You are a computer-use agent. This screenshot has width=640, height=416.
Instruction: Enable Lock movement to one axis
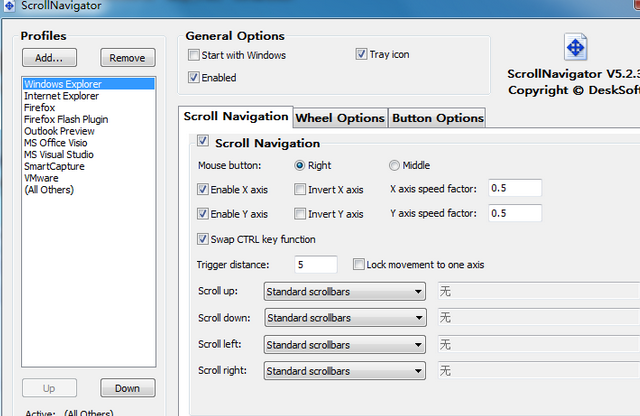(359, 264)
